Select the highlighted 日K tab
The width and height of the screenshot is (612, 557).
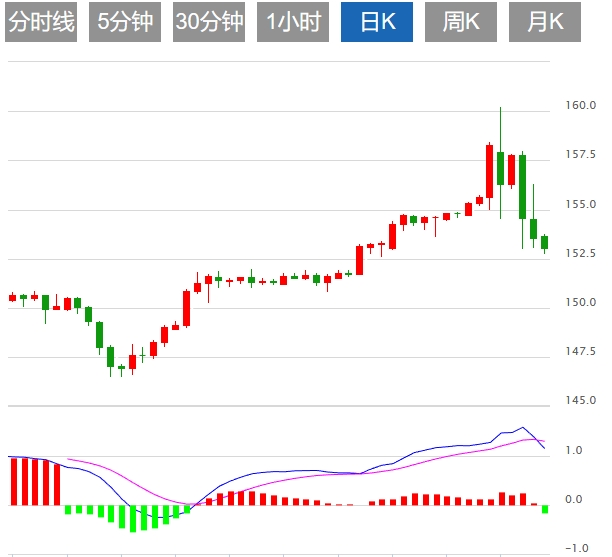(x=377, y=22)
